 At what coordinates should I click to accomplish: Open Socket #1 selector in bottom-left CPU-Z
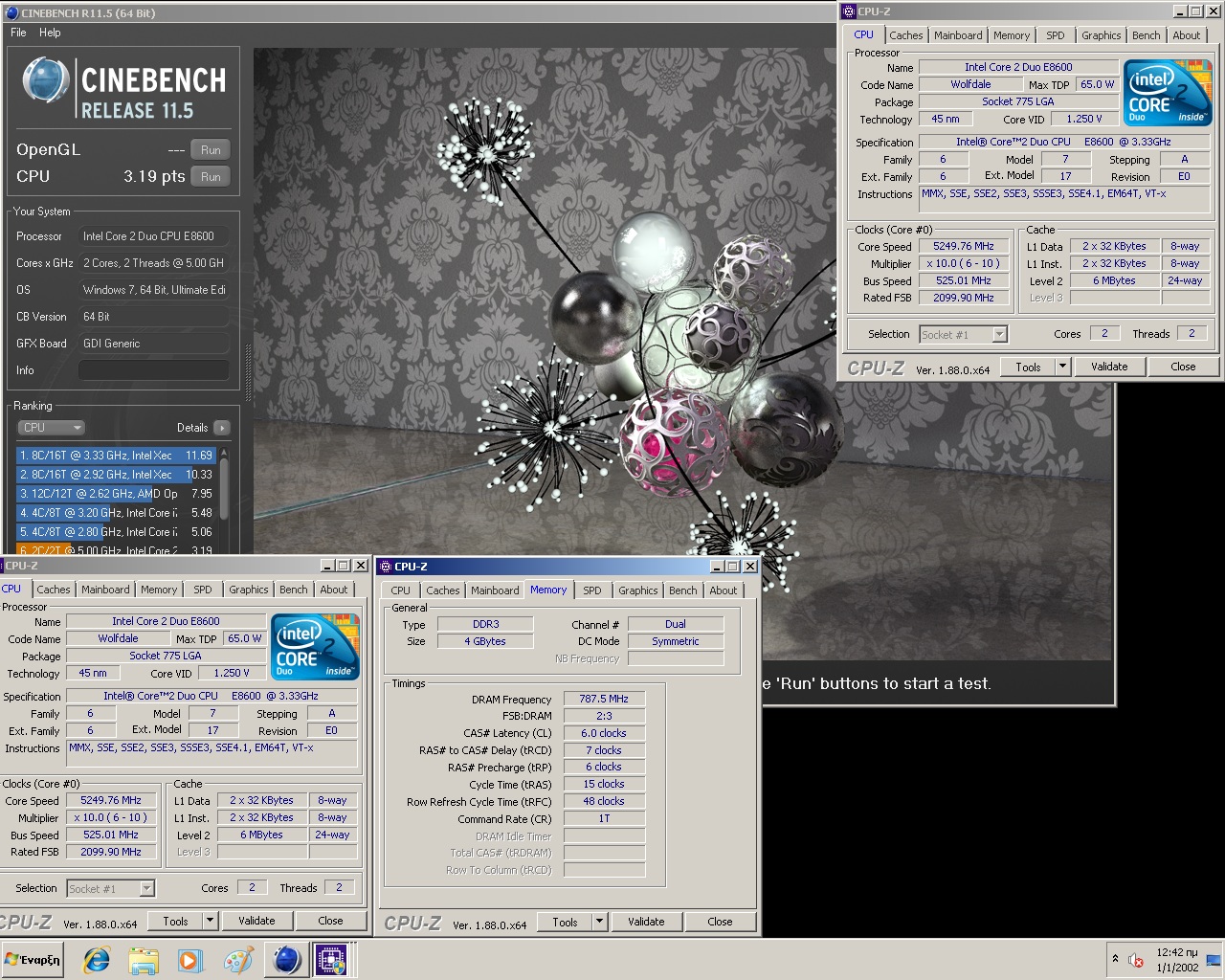(111, 888)
